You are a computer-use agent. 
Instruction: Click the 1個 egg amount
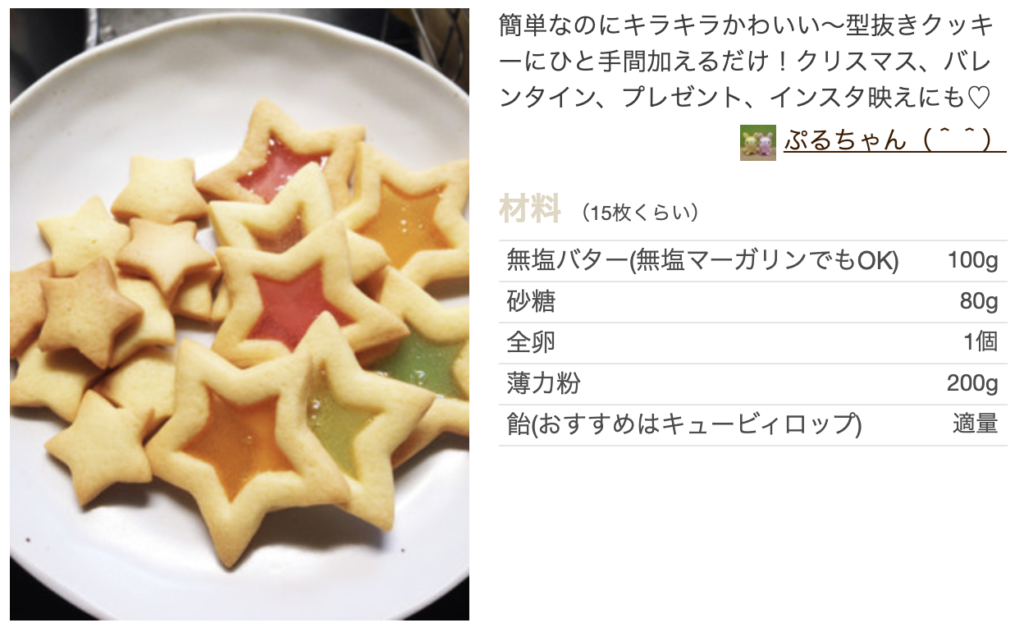[981, 341]
